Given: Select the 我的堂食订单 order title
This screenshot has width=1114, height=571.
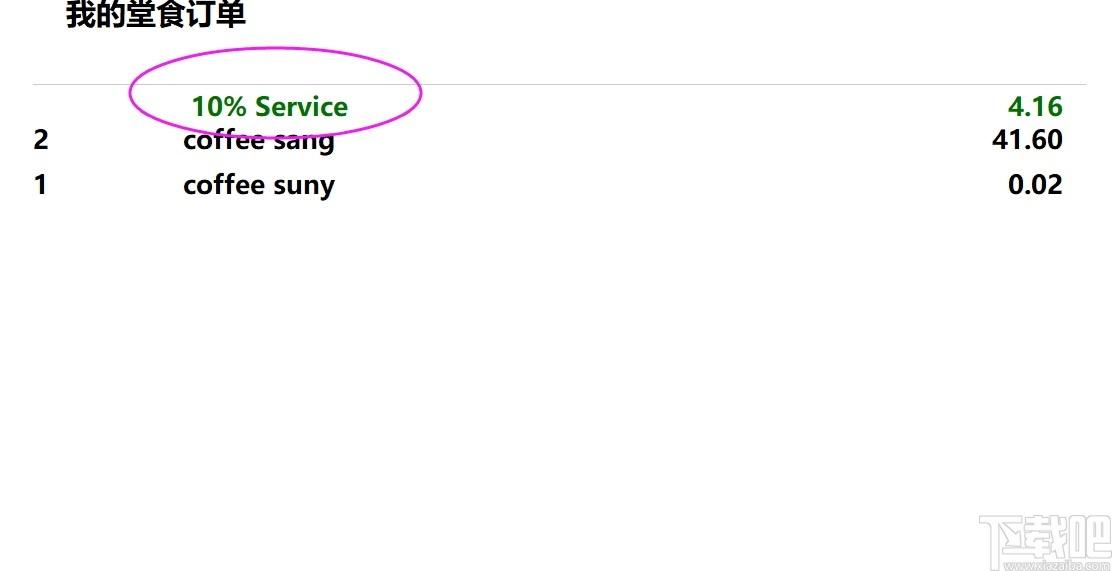Looking at the screenshot, I should 156,15.
